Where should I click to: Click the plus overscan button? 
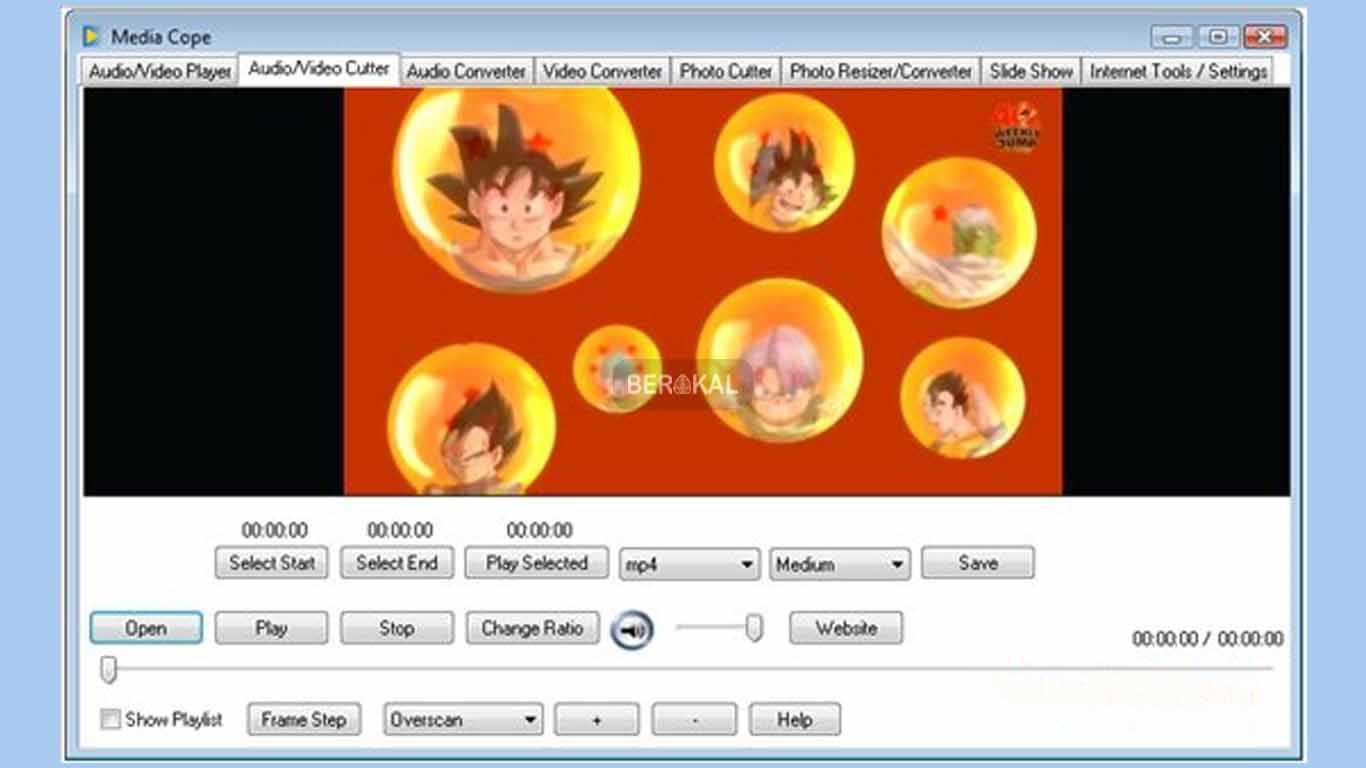click(x=597, y=720)
